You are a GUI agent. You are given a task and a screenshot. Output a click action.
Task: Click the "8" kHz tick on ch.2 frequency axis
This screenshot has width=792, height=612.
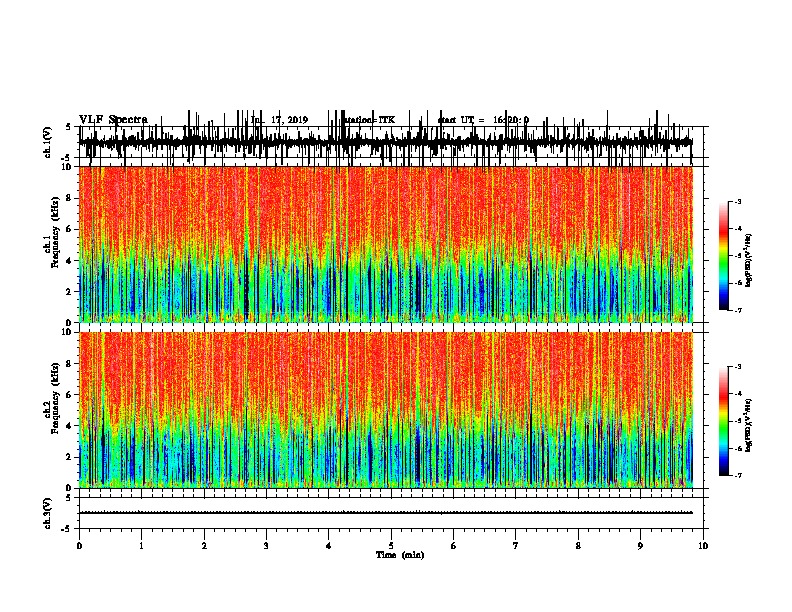pos(69,364)
